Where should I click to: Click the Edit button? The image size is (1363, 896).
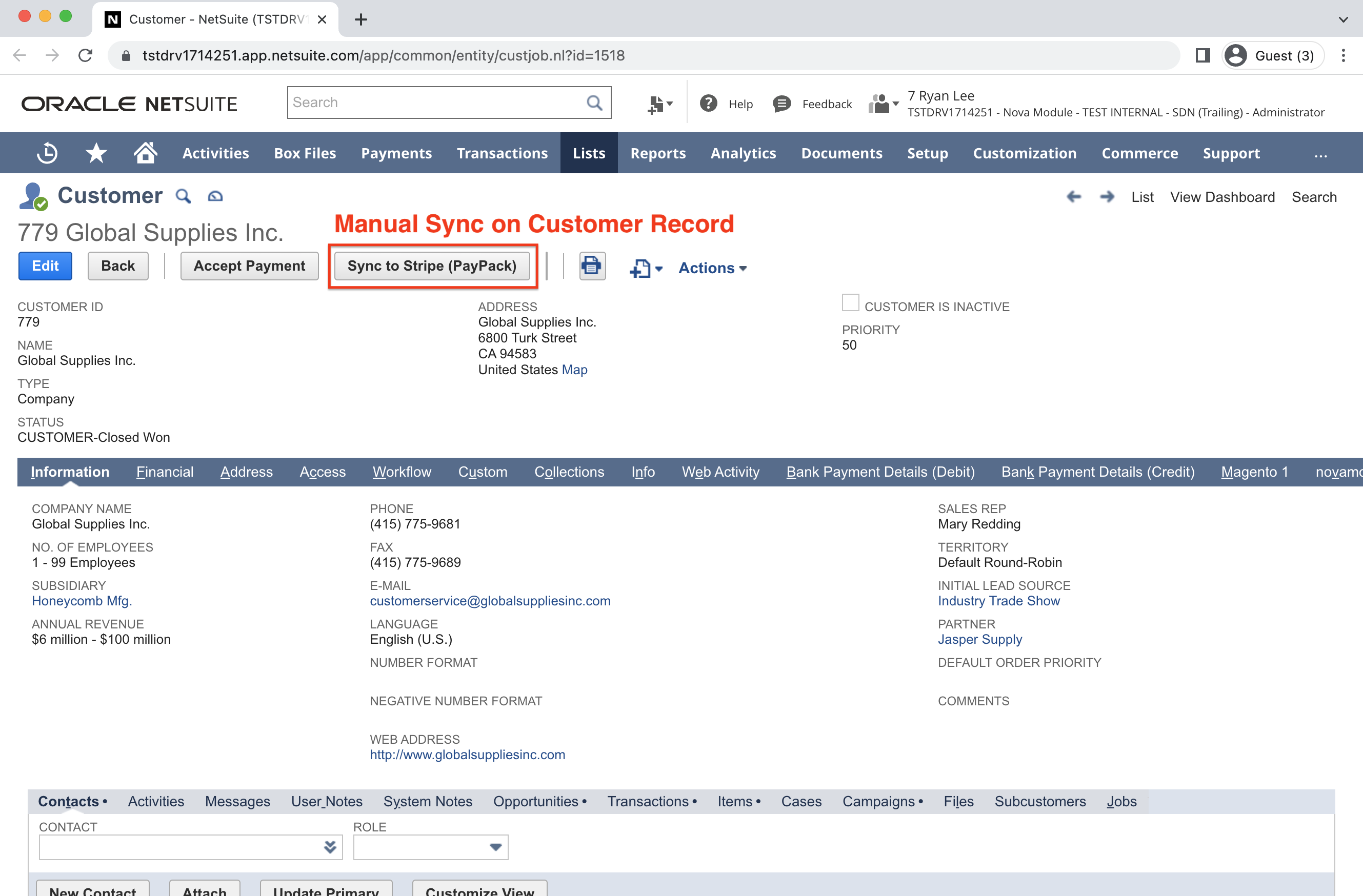45,266
